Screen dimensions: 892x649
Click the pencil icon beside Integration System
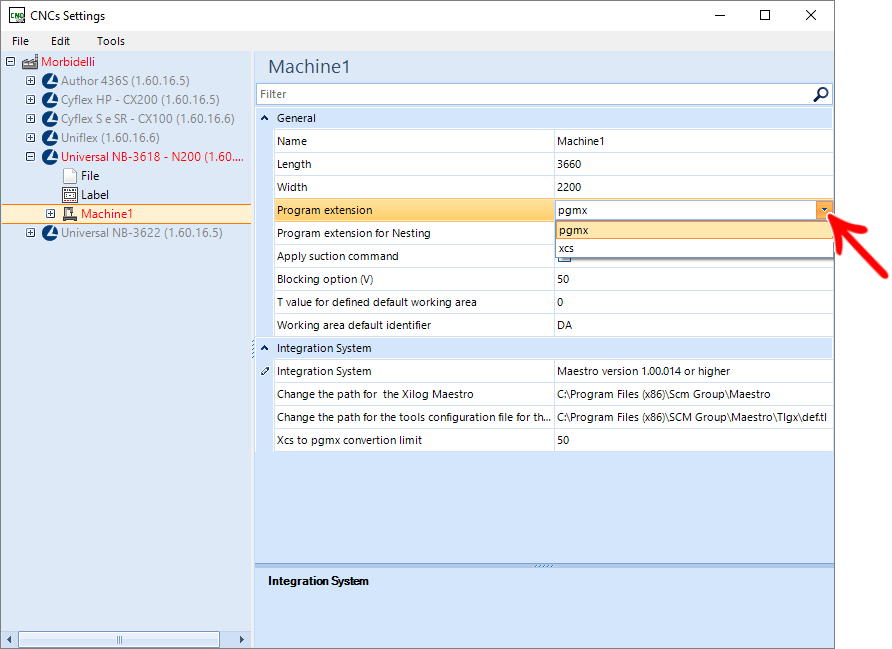265,371
